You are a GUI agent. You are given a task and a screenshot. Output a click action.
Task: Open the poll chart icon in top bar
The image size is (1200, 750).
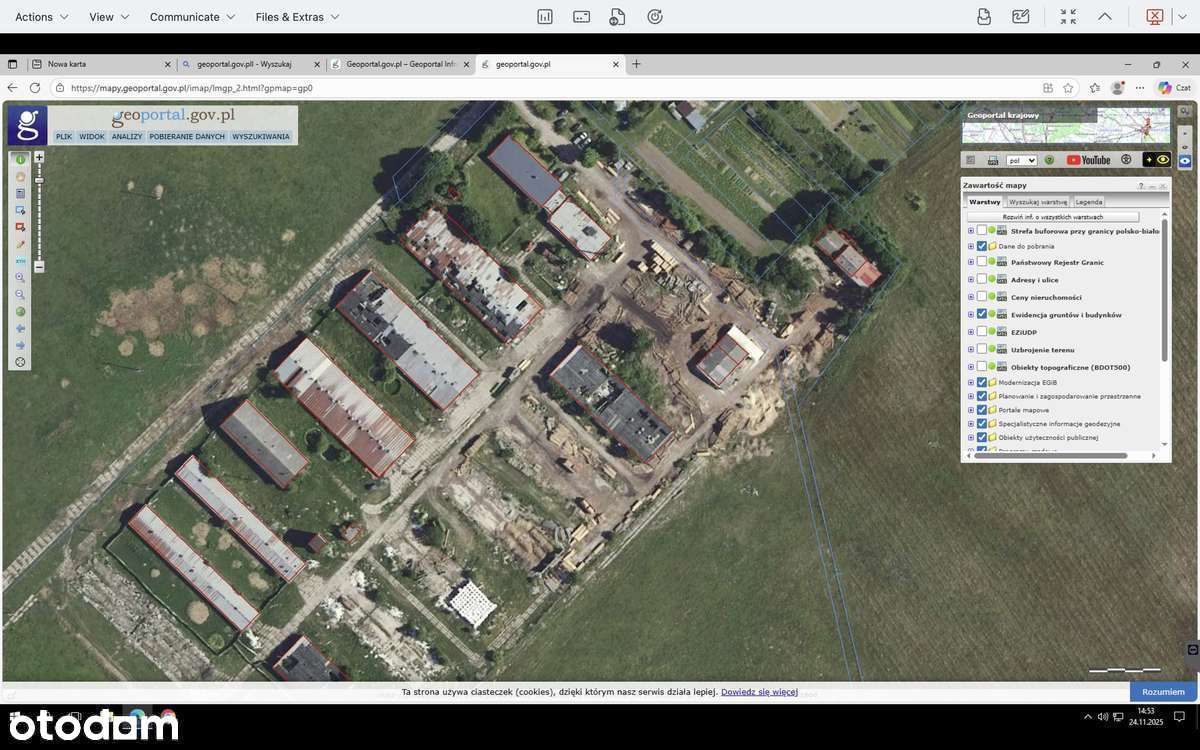pos(545,16)
